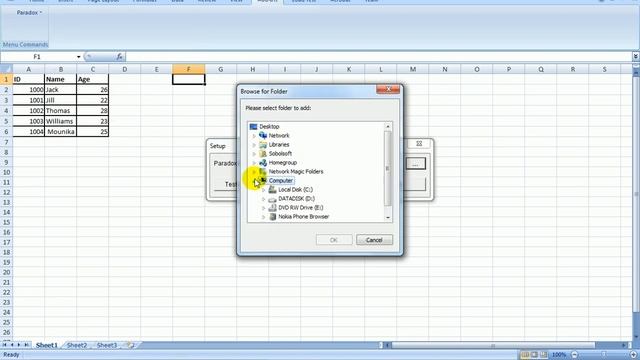Switch to Page Break Preview icon

coord(543,355)
